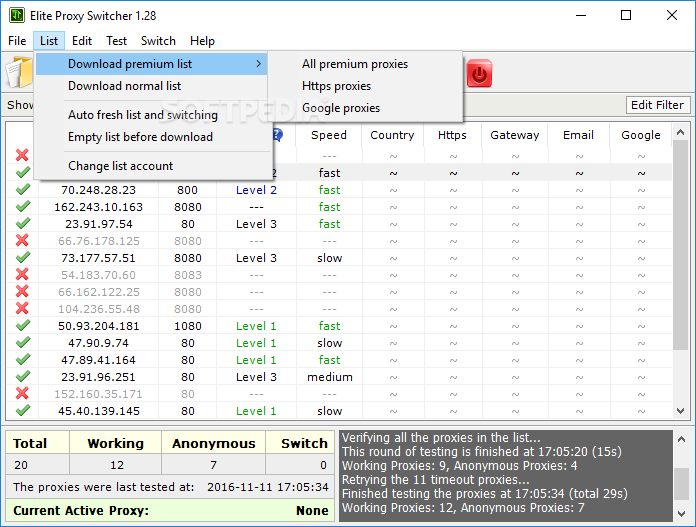Click green check icon for 70.248.28.23
696x527 pixels.
(x=23, y=190)
